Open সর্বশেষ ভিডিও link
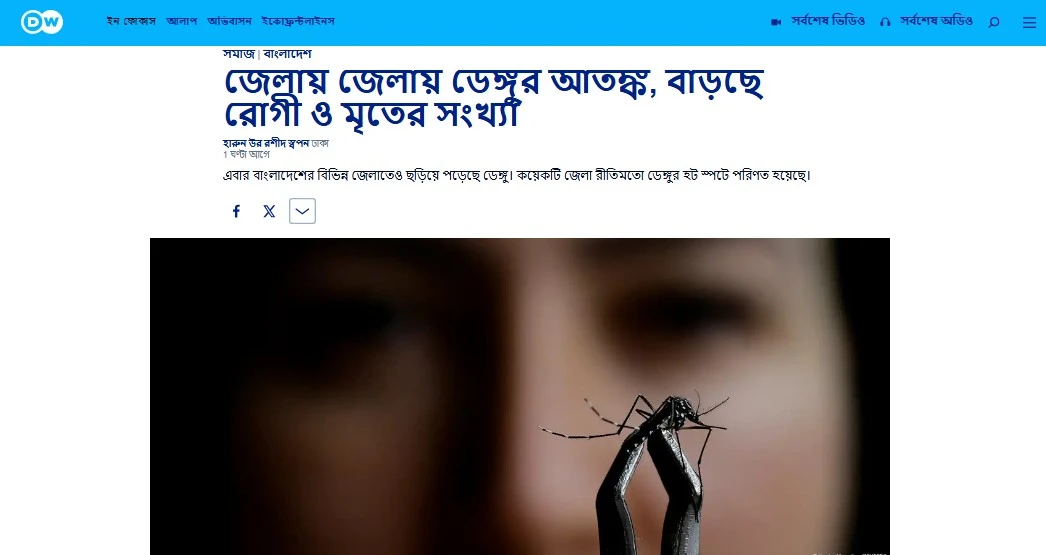The height and width of the screenshot is (555, 1046). click(829, 21)
